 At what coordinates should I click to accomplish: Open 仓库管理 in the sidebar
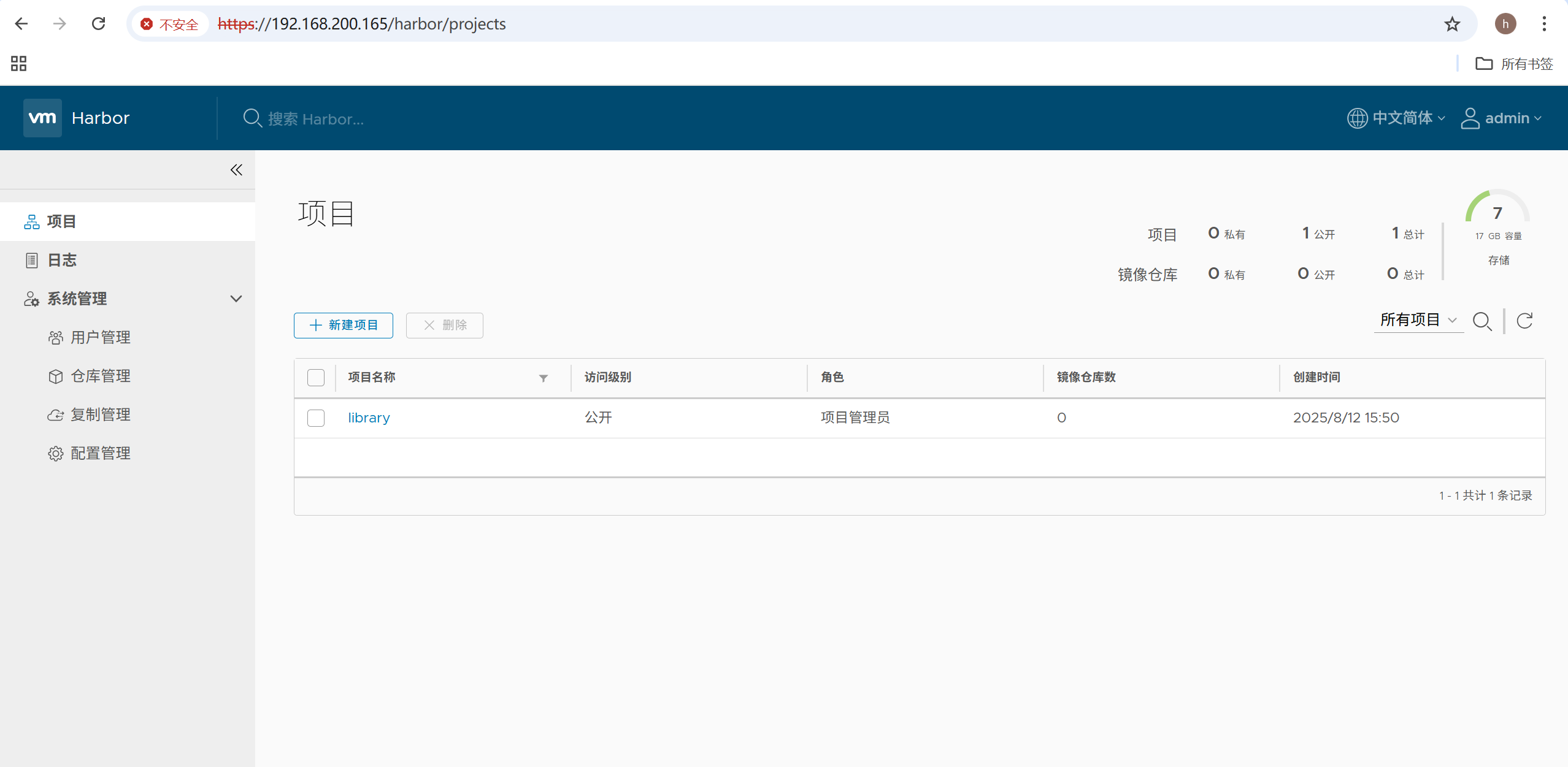coord(100,376)
